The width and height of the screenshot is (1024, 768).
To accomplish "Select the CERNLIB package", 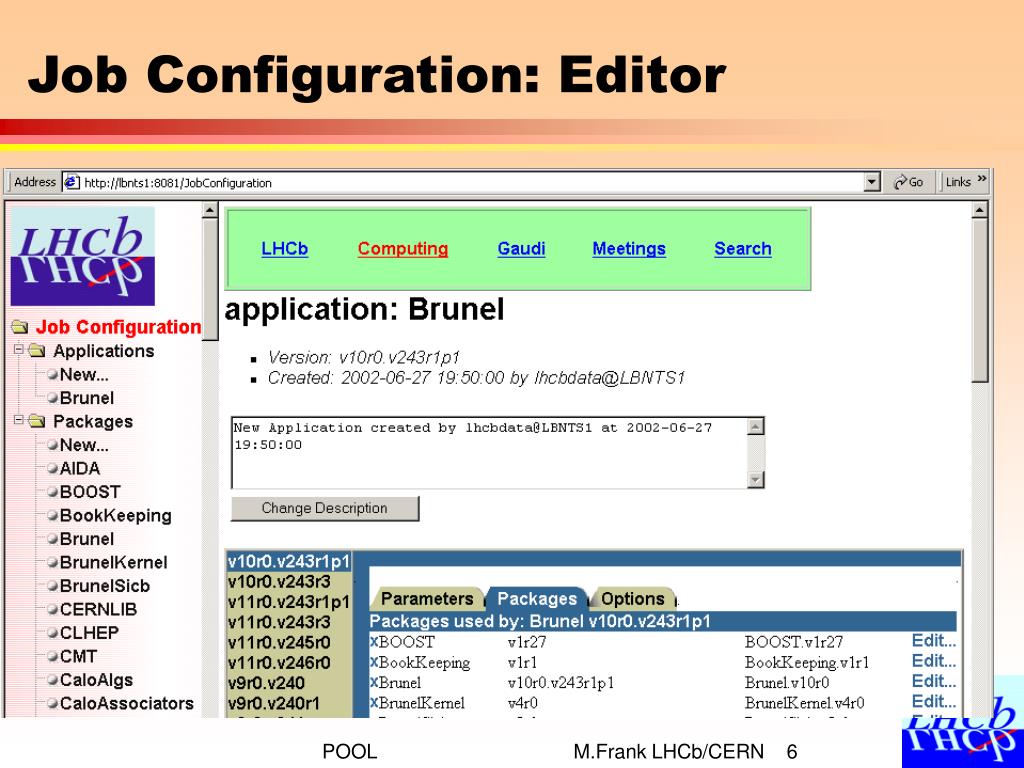I will pos(99,610).
